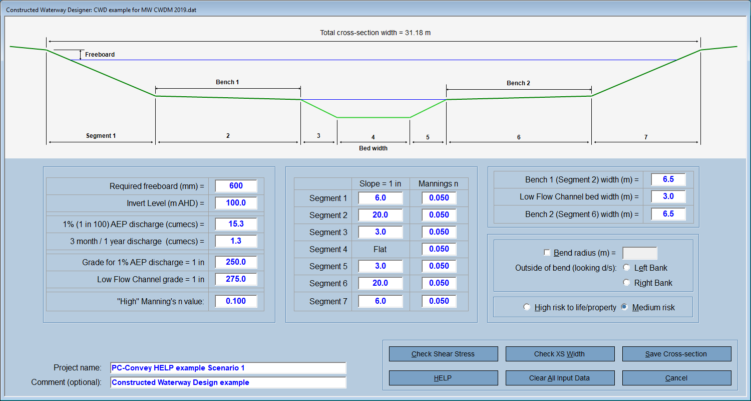The image size is (751, 401).
Task: Click the Comment (optional) text field
Action: (x=228, y=382)
